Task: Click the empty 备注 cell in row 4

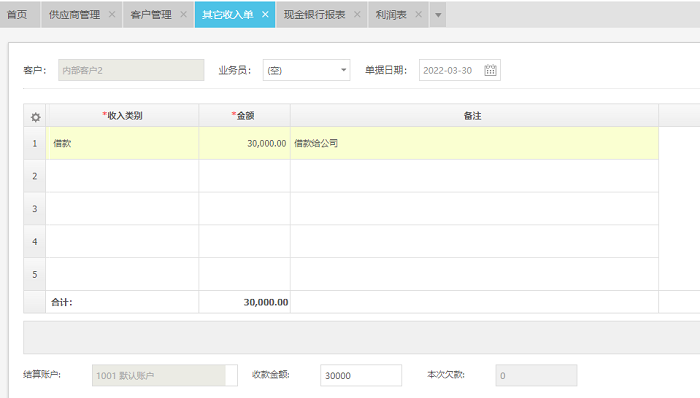Action: (474, 241)
